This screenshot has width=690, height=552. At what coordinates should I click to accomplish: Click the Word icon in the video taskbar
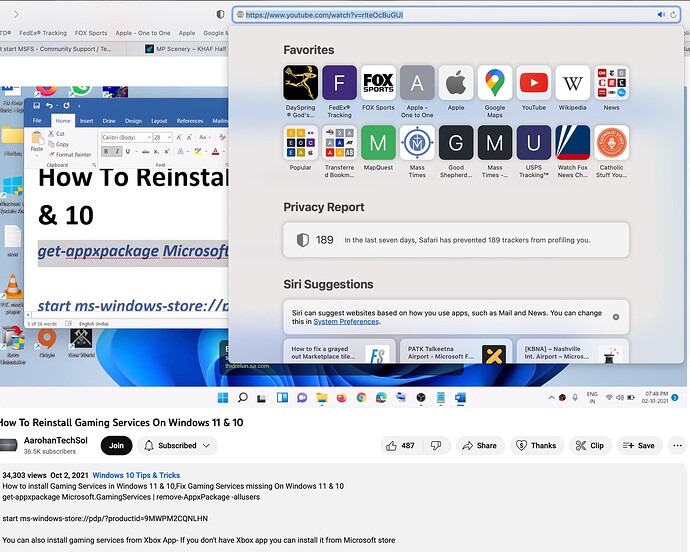pyautogui.click(x=460, y=398)
